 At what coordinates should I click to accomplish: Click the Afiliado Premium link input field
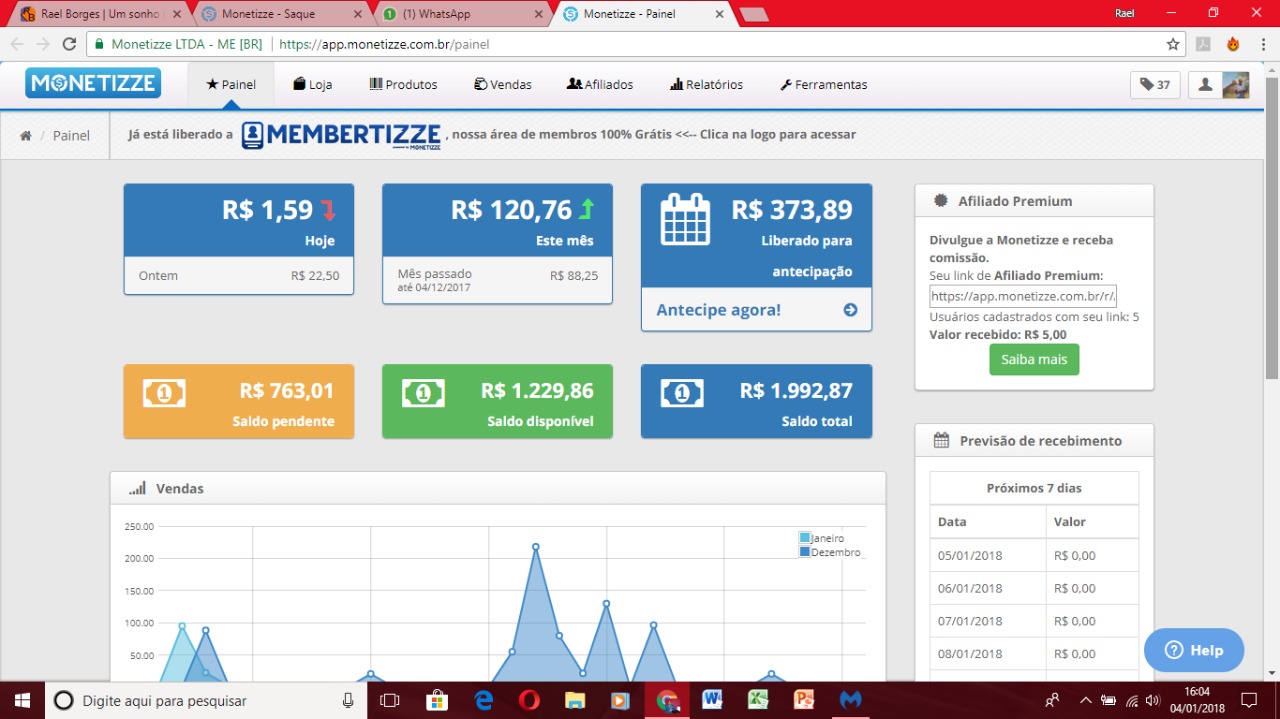coord(1022,296)
